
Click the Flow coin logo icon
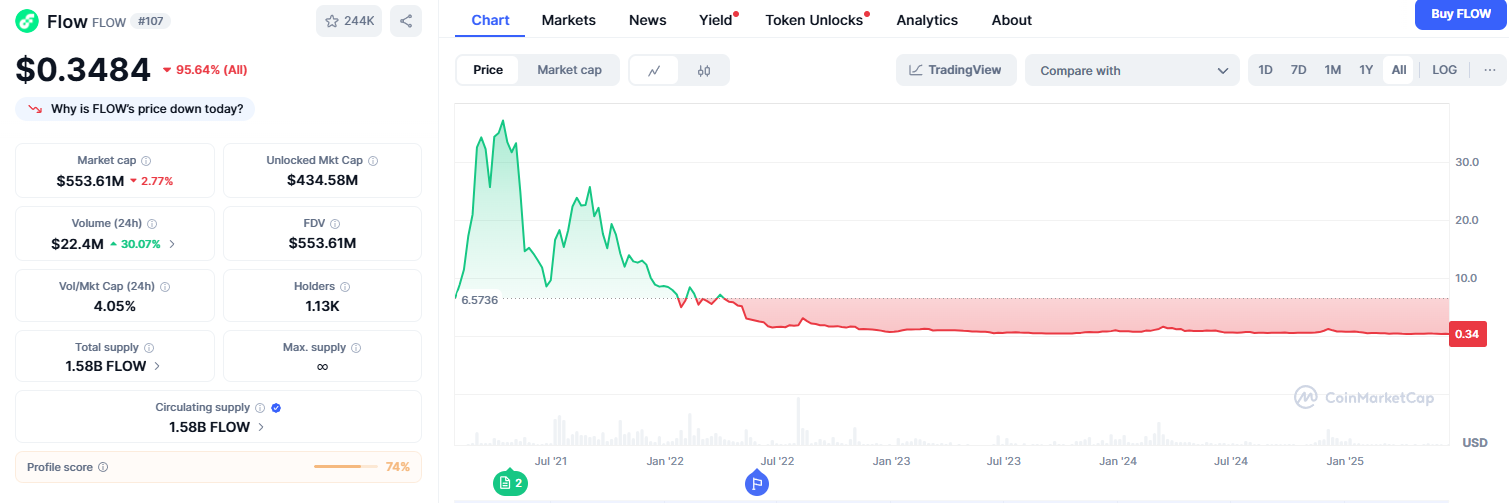pyautogui.click(x=27, y=20)
